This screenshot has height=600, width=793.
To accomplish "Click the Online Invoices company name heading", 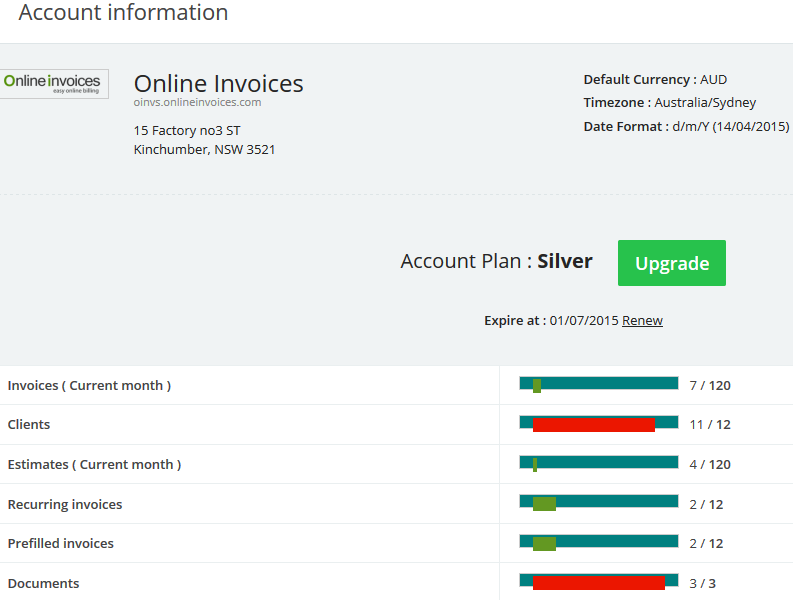I will click(218, 83).
